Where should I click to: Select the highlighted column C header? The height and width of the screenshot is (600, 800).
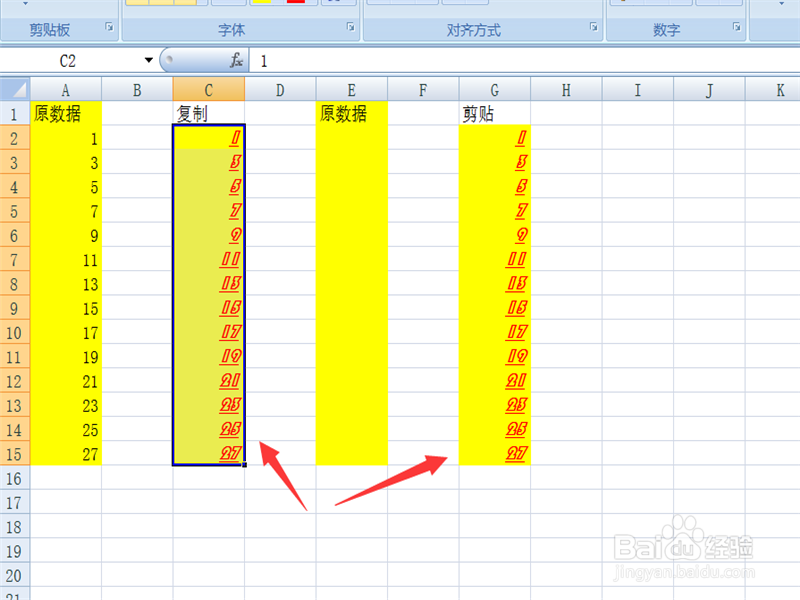pos(209,90)
